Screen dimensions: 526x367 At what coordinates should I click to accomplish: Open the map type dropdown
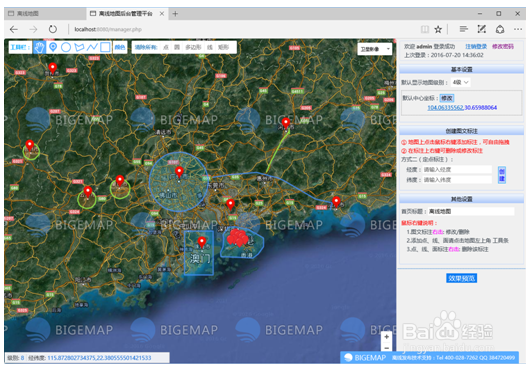[374, 49]
